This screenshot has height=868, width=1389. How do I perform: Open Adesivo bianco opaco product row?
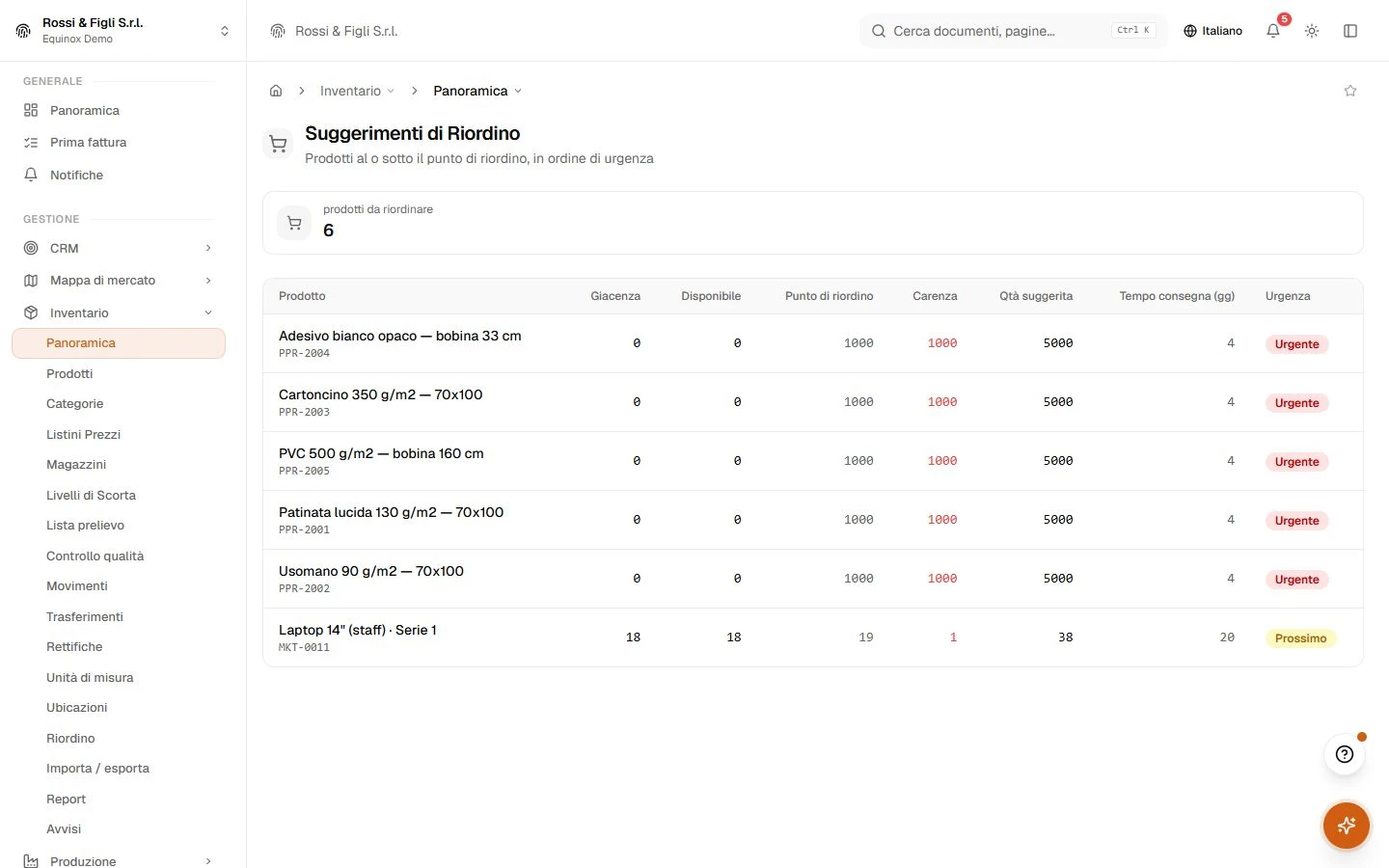tap(813, 343)
